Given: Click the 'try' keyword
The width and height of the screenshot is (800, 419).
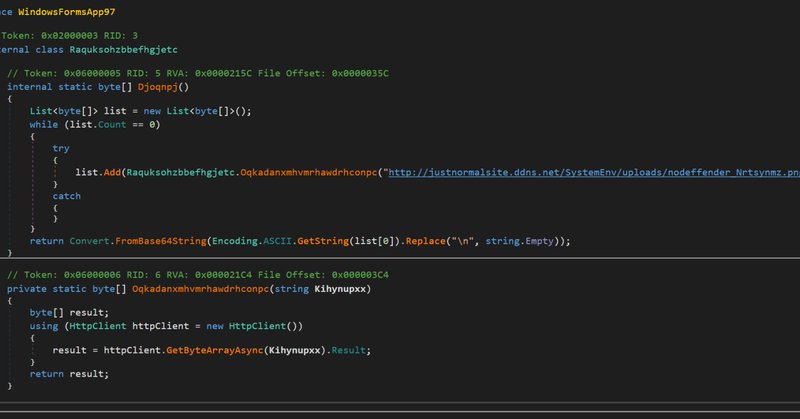Looking at the screenshot, I should (61, 148).
